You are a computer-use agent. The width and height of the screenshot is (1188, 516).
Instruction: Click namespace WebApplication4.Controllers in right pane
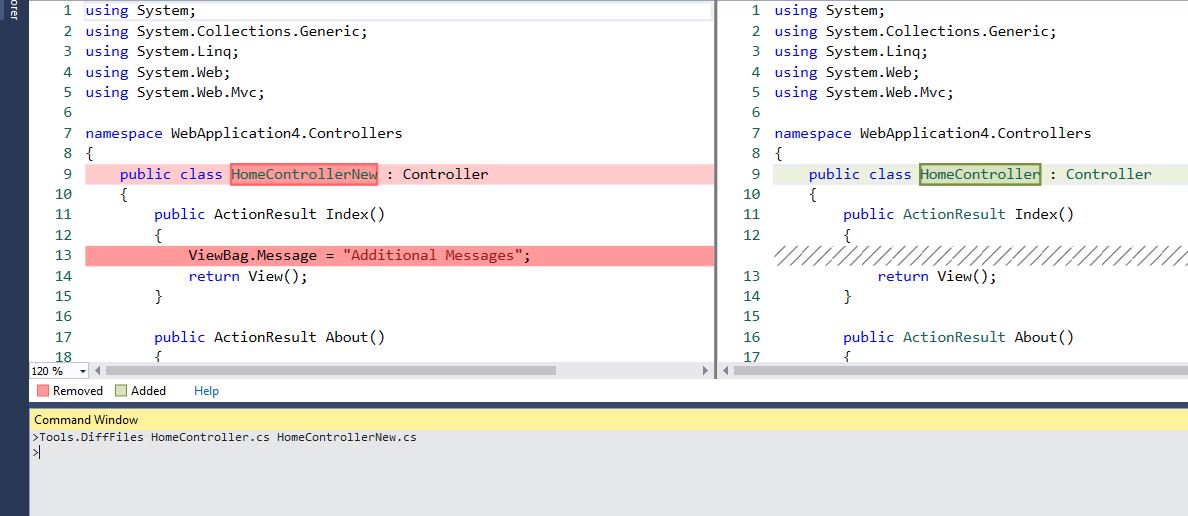tap(933, 133)
